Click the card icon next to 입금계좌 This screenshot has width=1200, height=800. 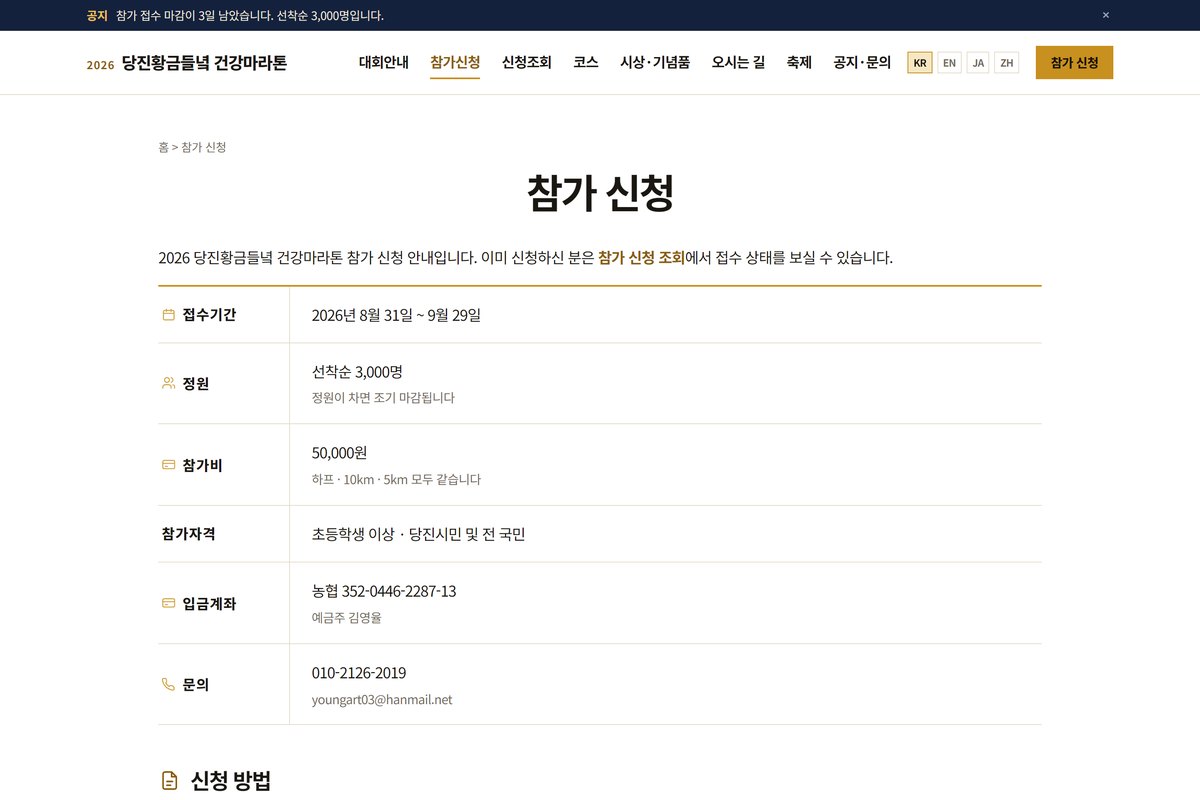[168, 603]
